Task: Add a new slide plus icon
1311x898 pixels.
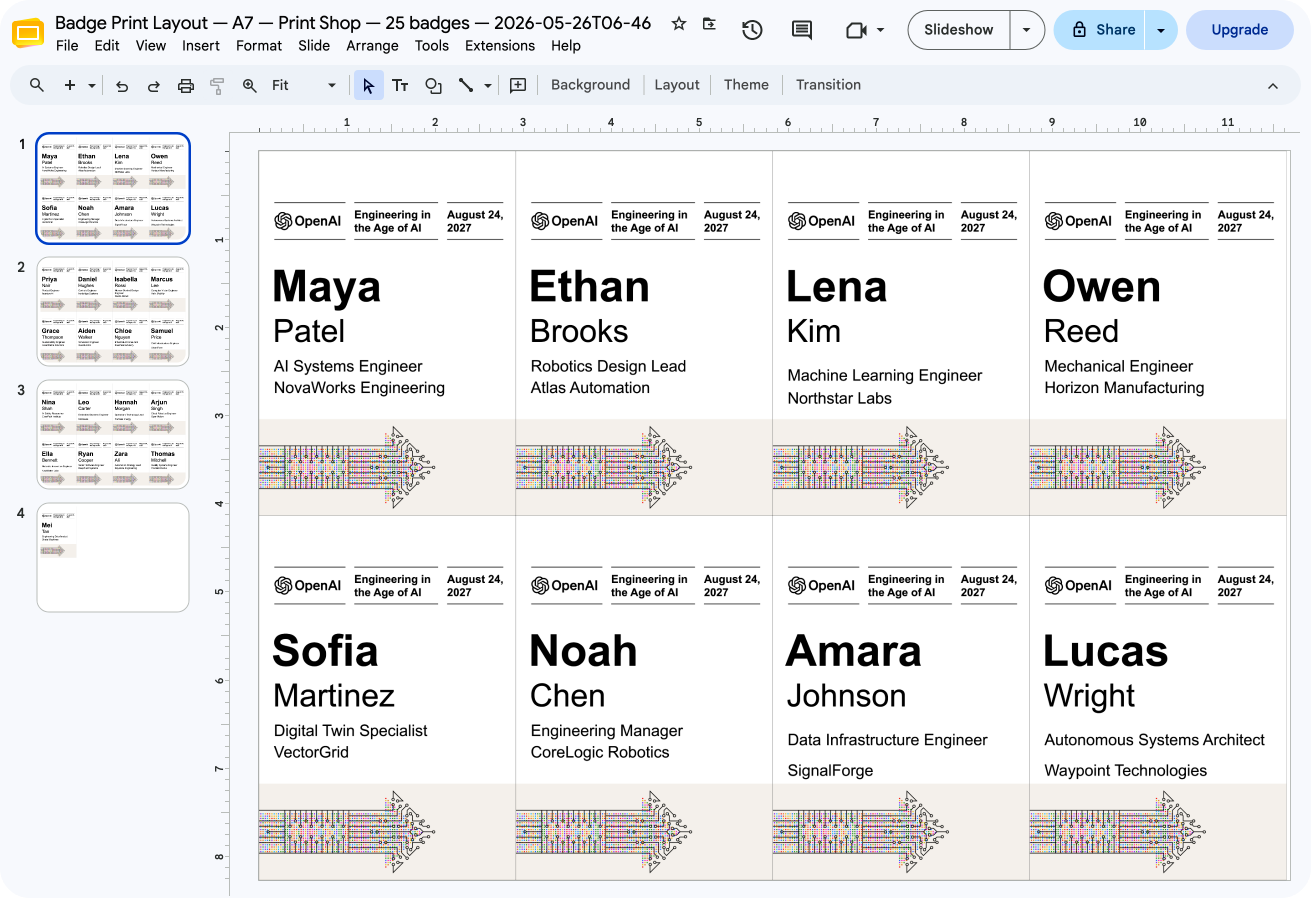Action: point(70,85)
